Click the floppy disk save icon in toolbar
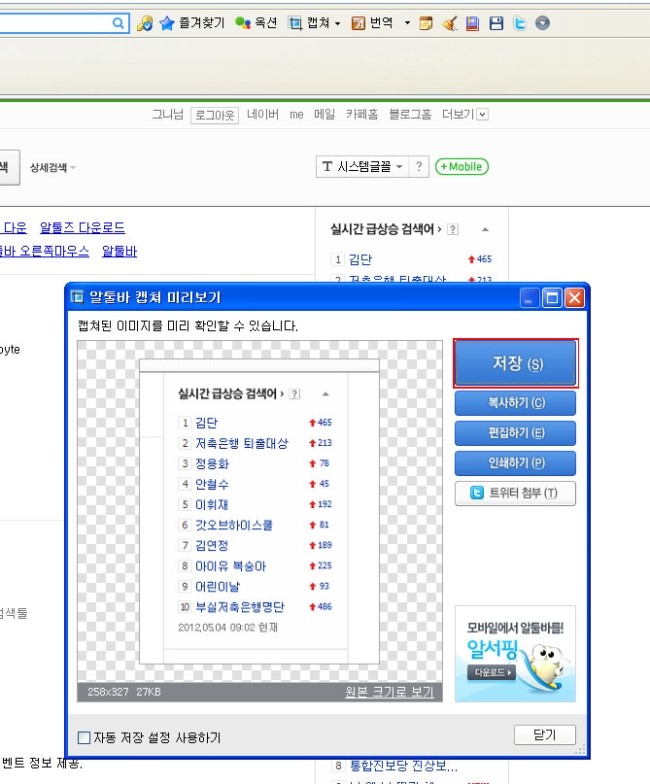Screen dimensions: 650x784 click(496, 22)
